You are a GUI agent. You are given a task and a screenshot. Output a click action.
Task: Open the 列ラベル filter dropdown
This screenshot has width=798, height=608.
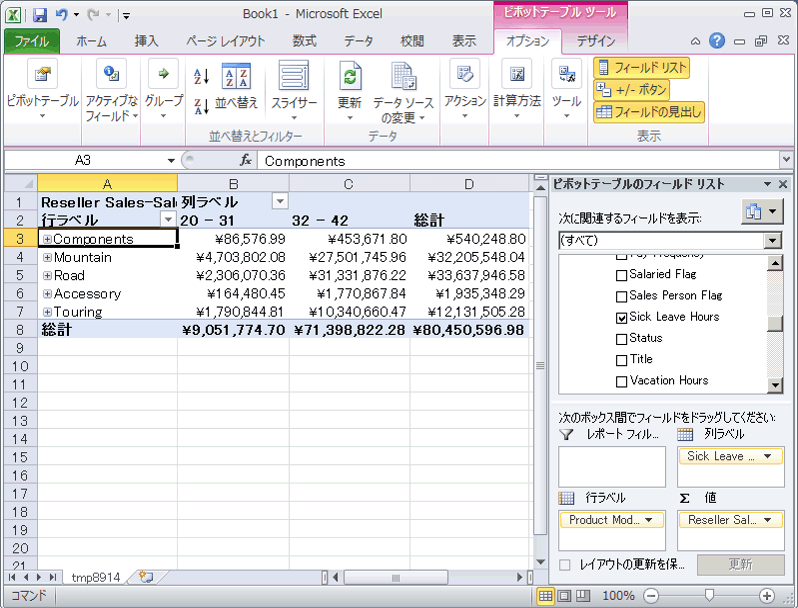click(280, 201)
